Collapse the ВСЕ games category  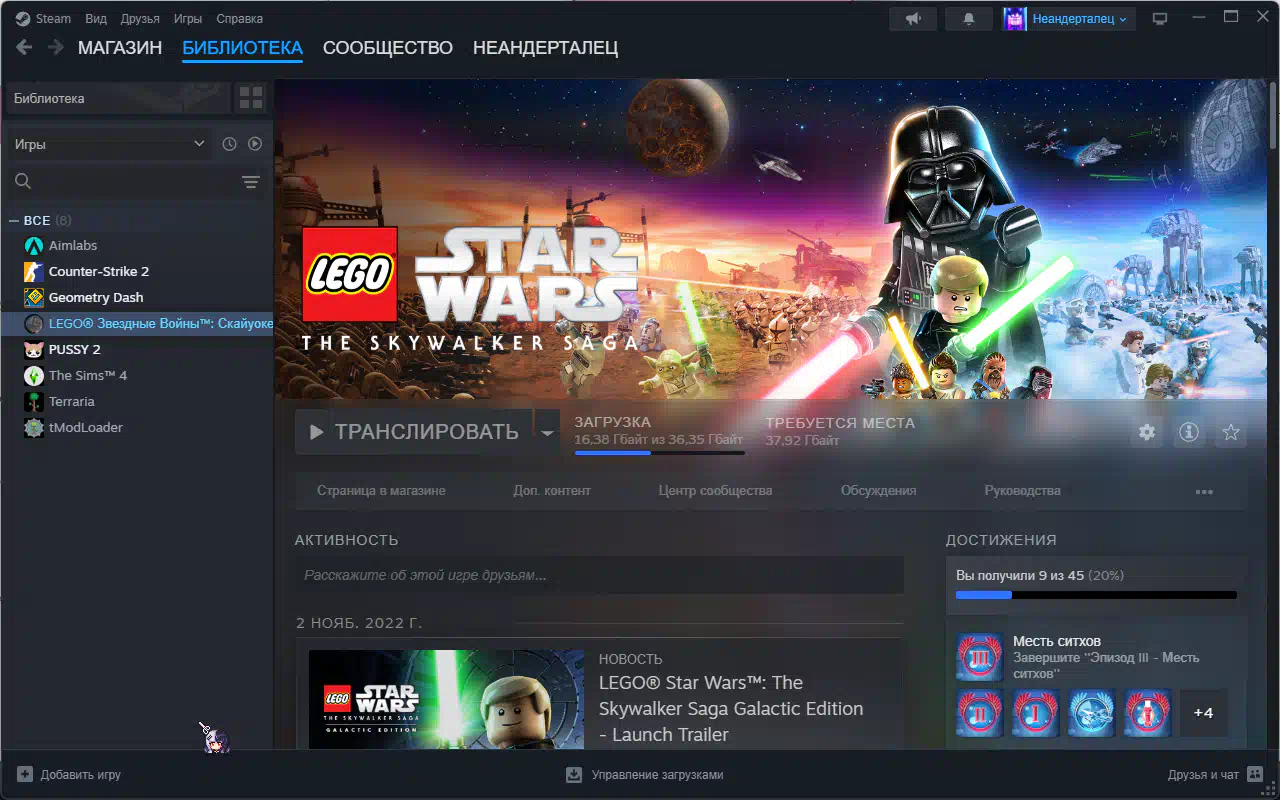pos(14,220)
